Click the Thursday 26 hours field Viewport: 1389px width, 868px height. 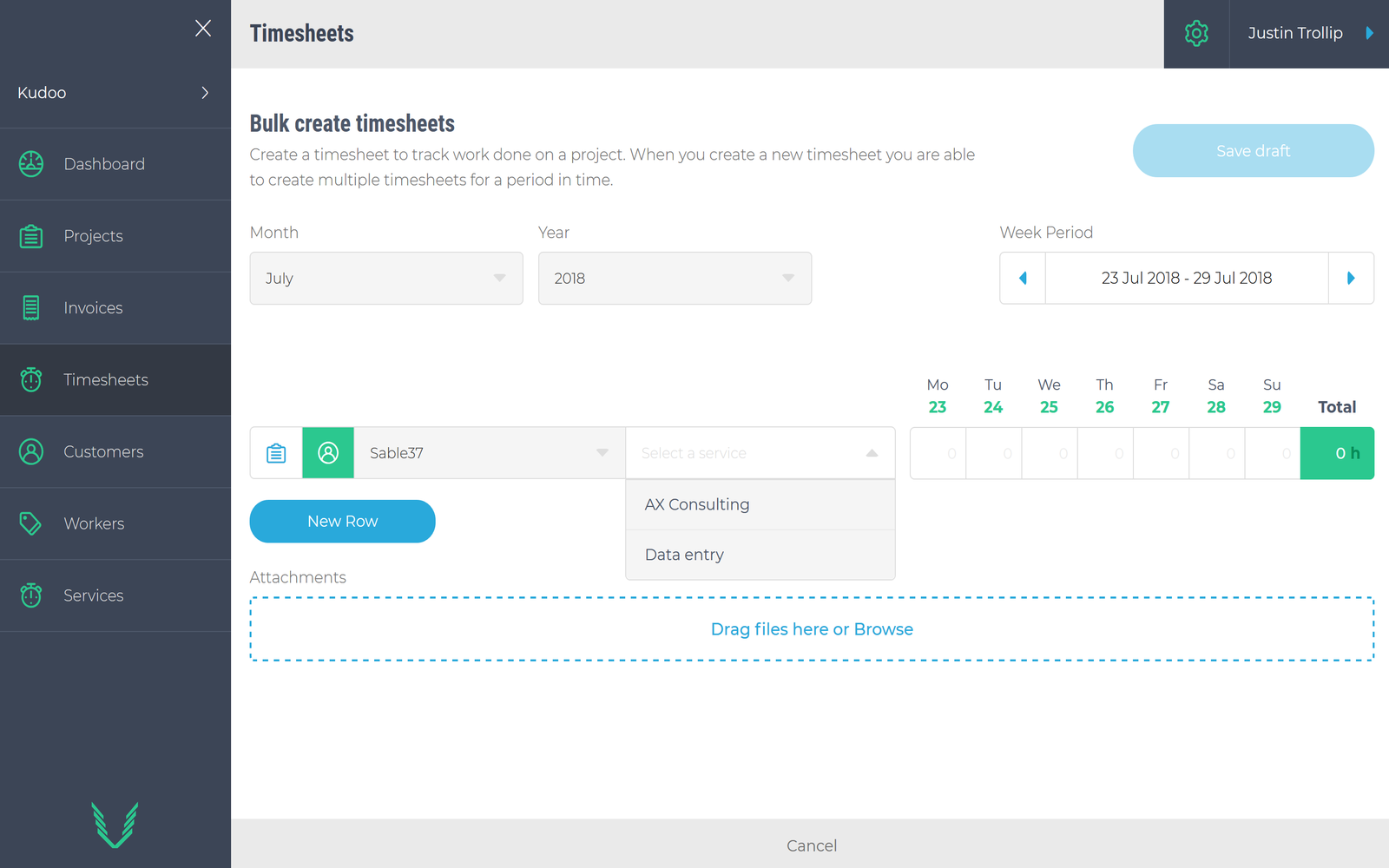click(x=1105, y=453)
